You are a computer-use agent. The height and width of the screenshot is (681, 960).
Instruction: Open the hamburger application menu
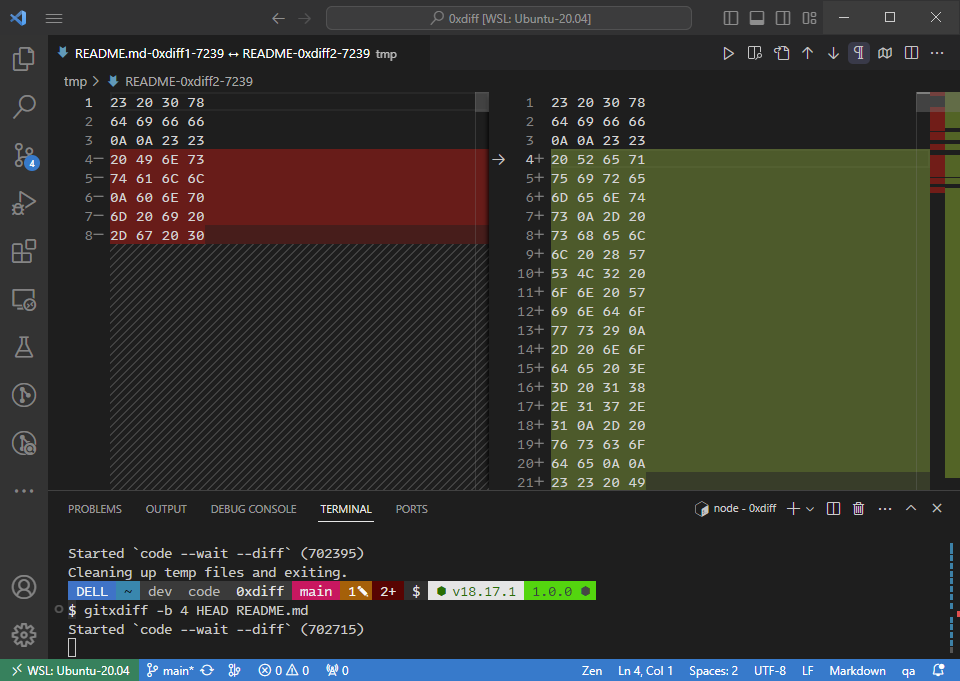click(x=54, y=18)
